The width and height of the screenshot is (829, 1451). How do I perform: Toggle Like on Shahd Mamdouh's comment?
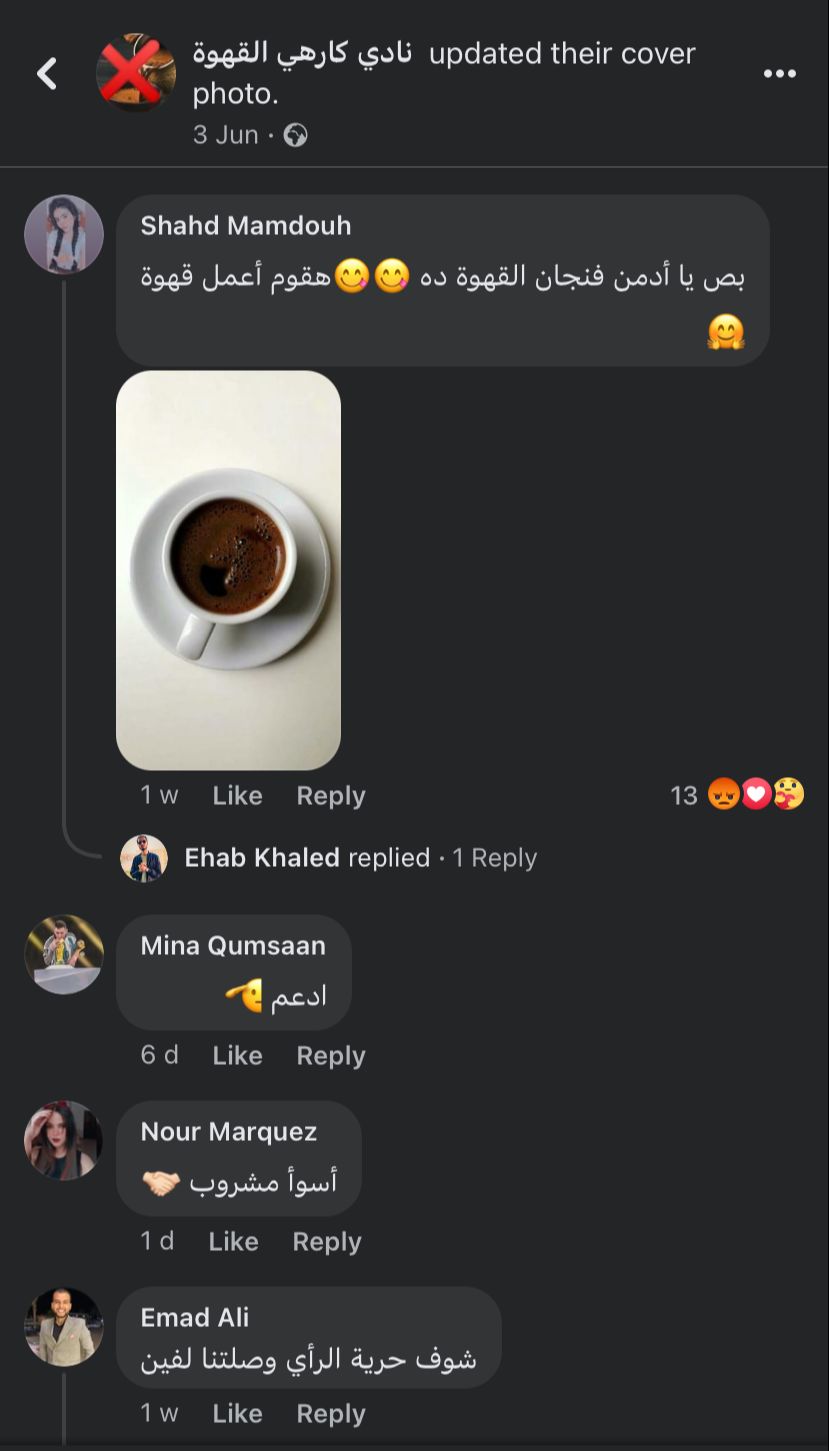click(237, 795)
